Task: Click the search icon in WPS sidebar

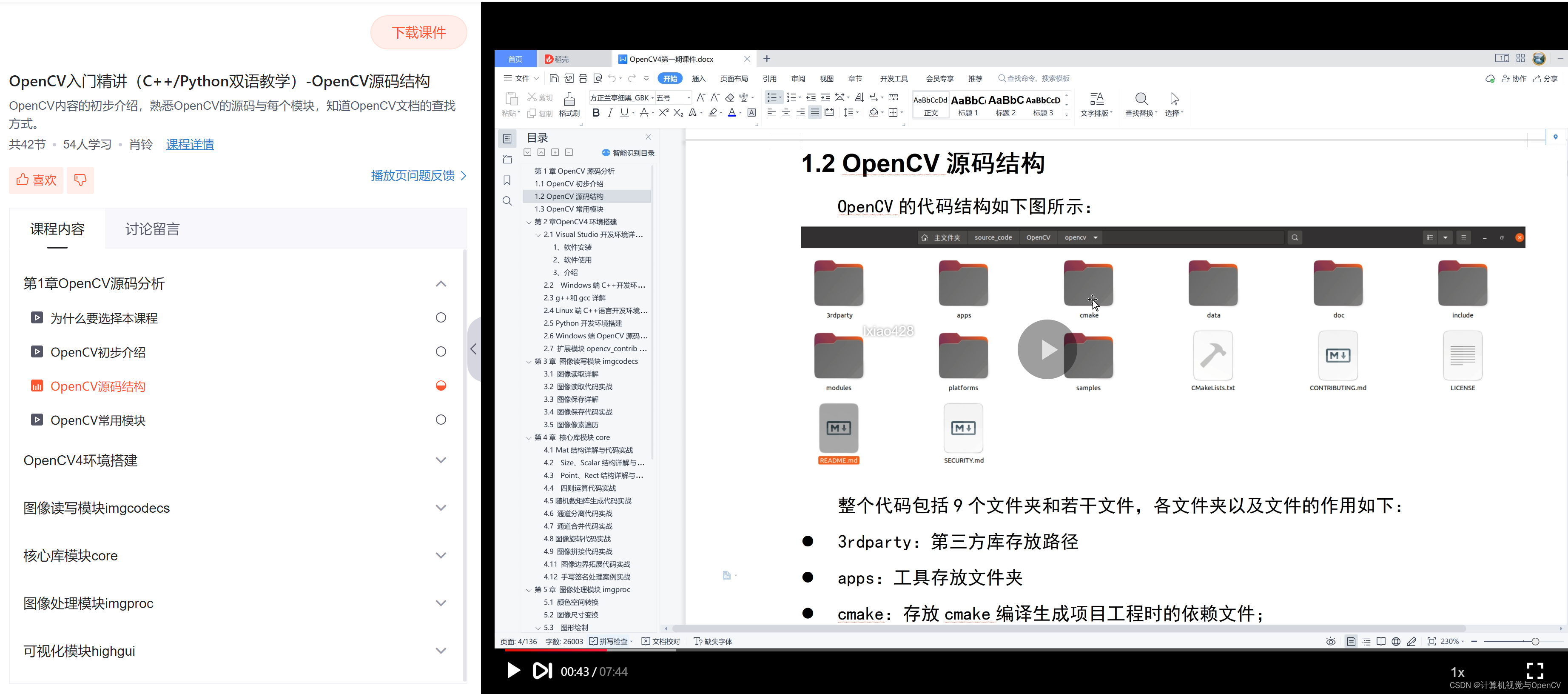Action: [507, 201]
